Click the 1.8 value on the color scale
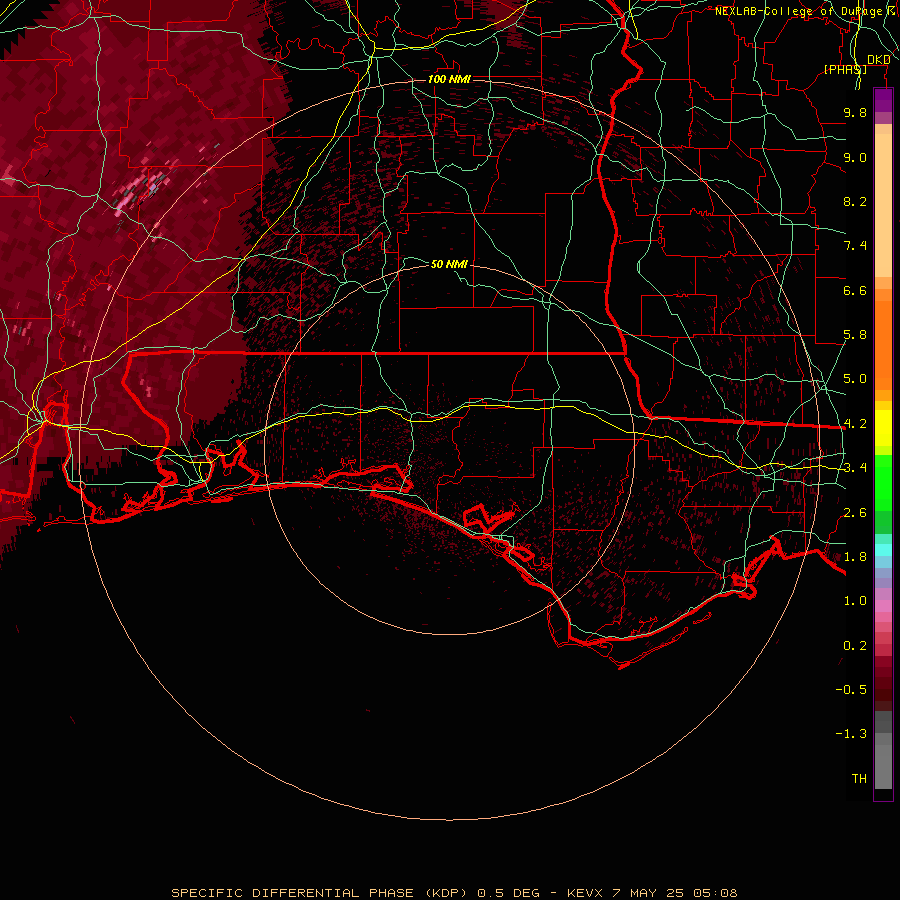This screenshot has width=900, height=900. (x=855, y=557)
